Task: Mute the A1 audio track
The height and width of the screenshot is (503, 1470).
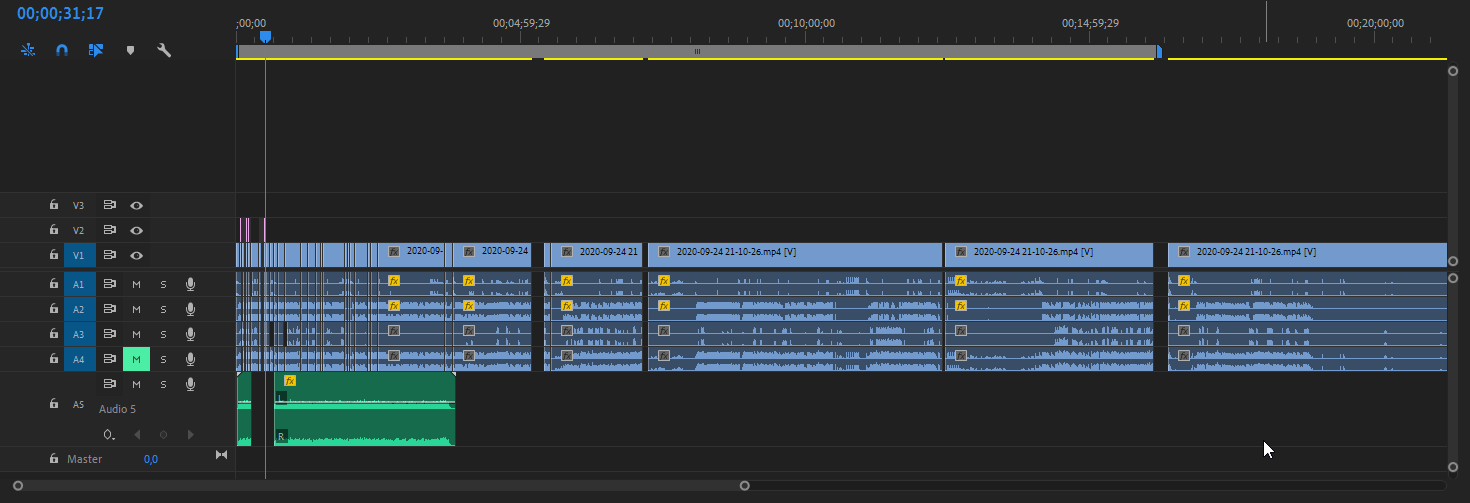Action: (136, 284)
